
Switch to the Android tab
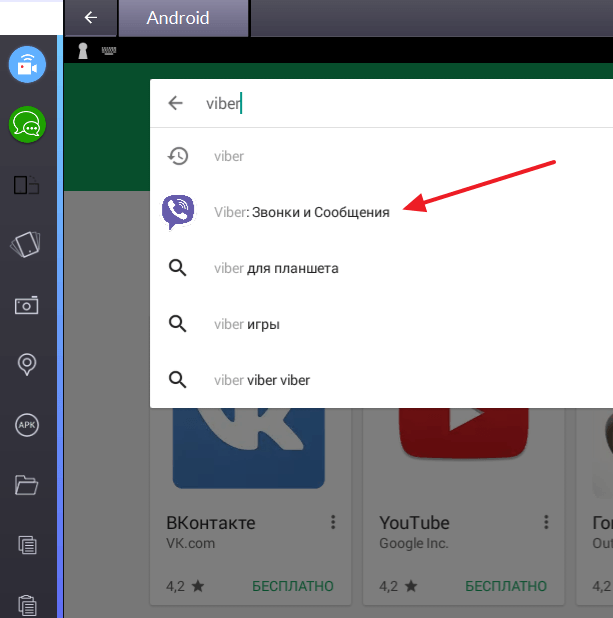tap(184, 18)
